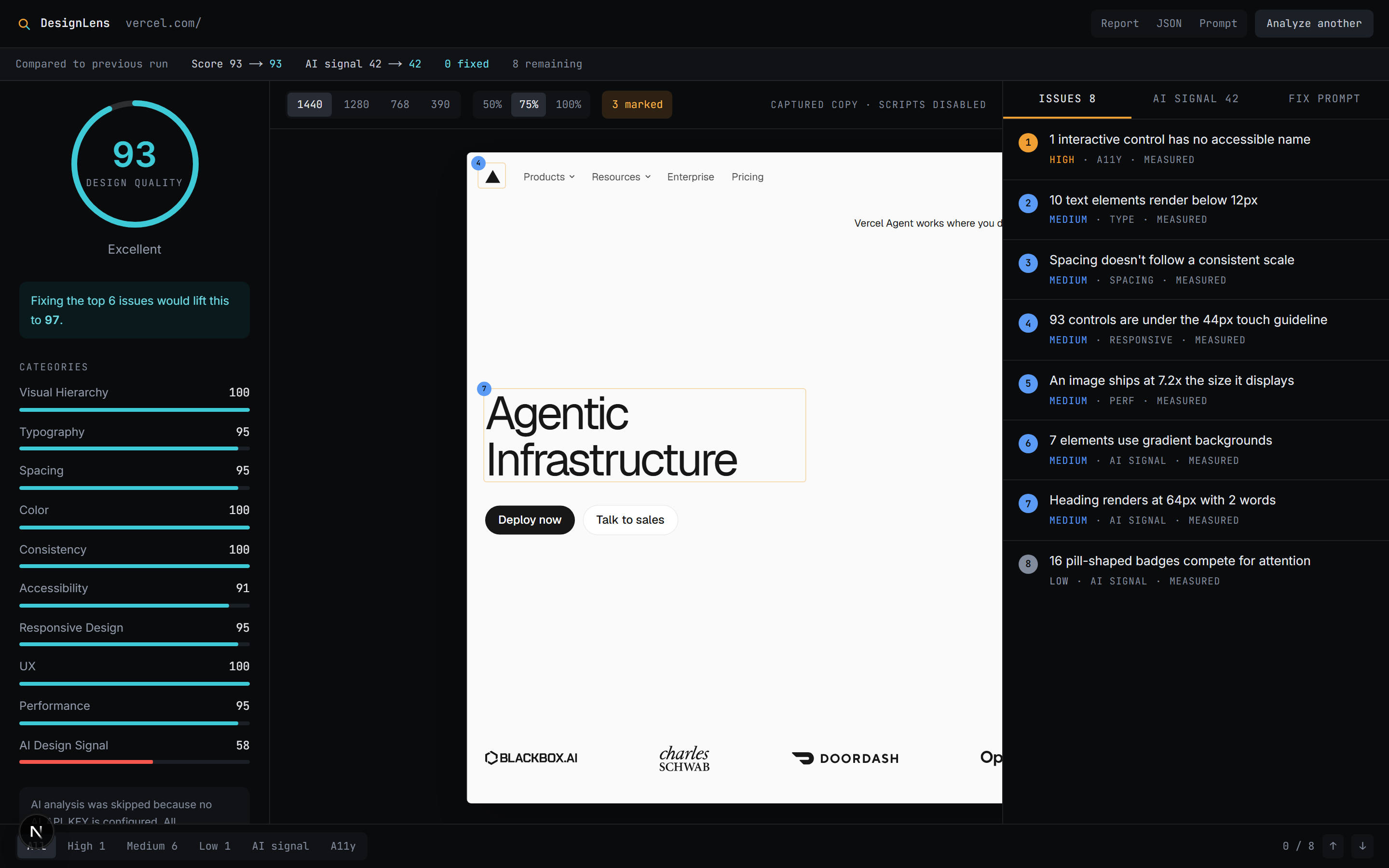Click the top 6 issues tip card
The width and height of the screenshot is (1389, 868).
click(x=134, y=310)
